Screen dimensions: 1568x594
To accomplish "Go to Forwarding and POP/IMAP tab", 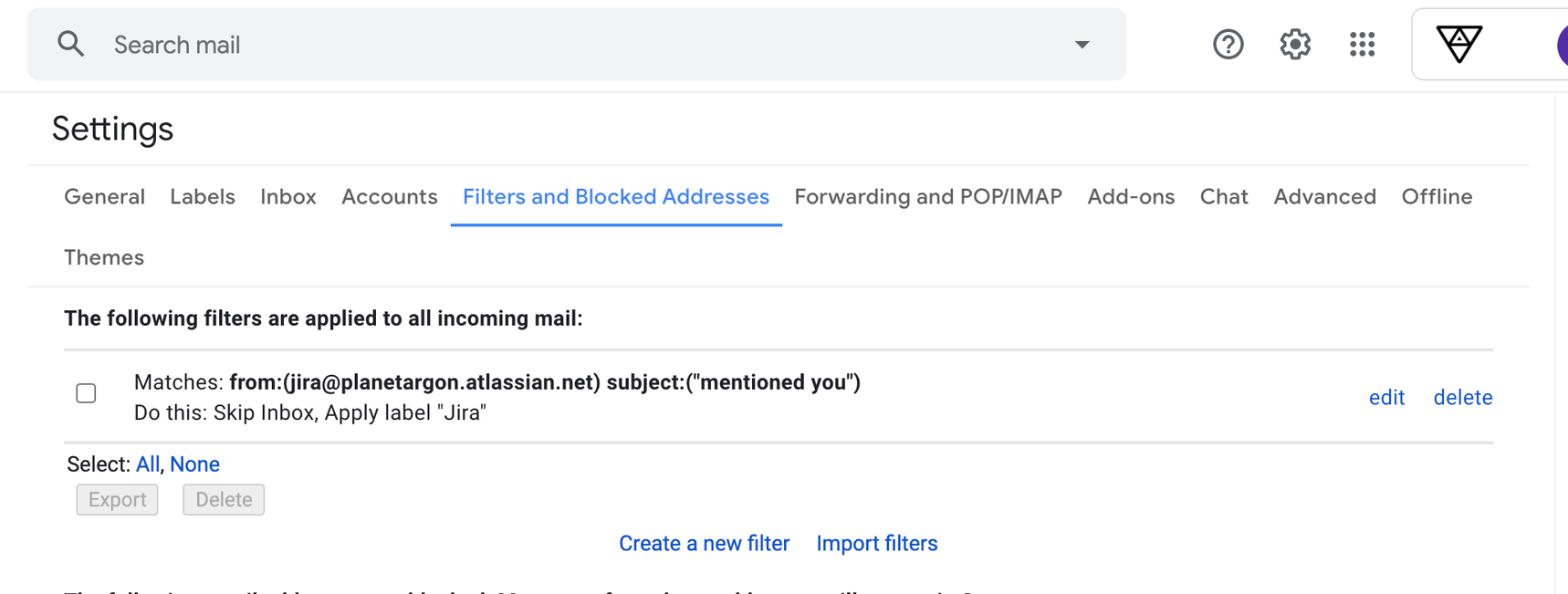I will tap(928, 197).
